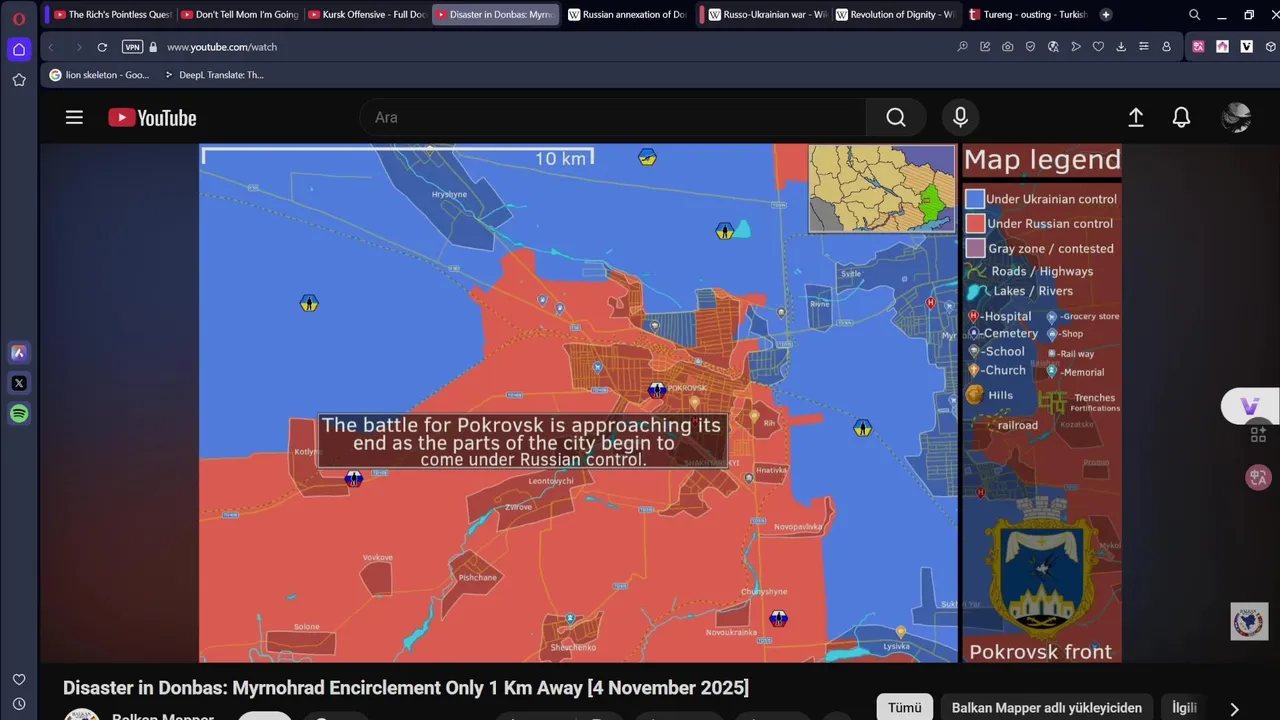Go forward to next page
The height and width of the screenshot is (720, 1280).
[x=78, y=47]
